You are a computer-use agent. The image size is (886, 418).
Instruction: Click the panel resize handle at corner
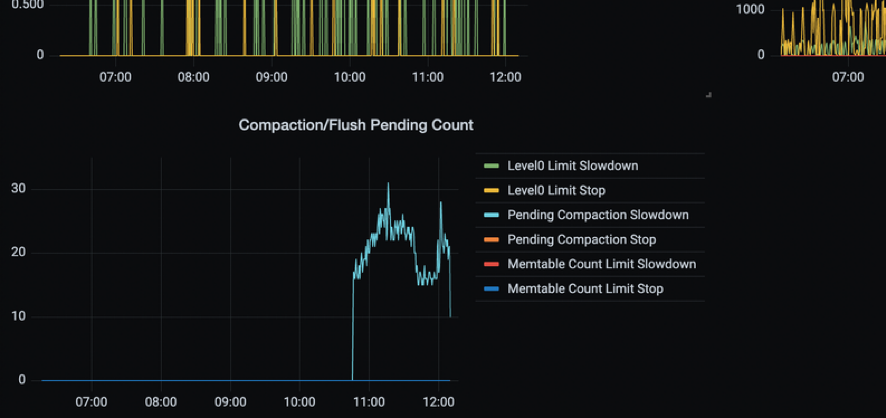[x=709, y=95]
